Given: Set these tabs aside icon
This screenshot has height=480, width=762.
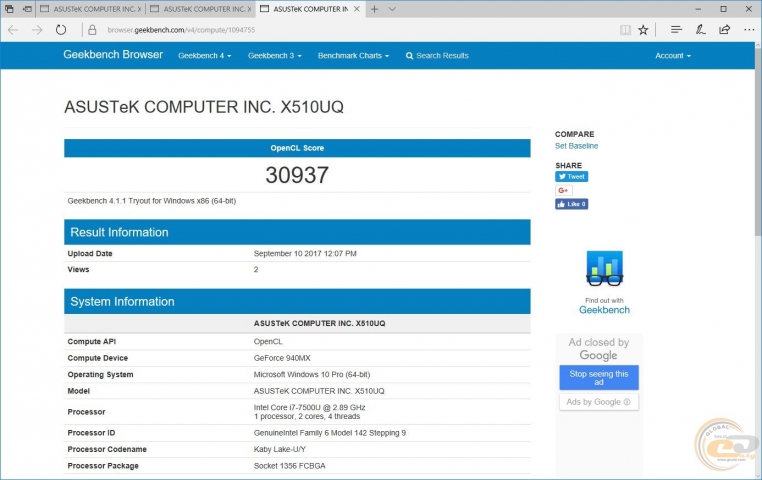Looking at the screenshot, I should [x=28, y=9].
